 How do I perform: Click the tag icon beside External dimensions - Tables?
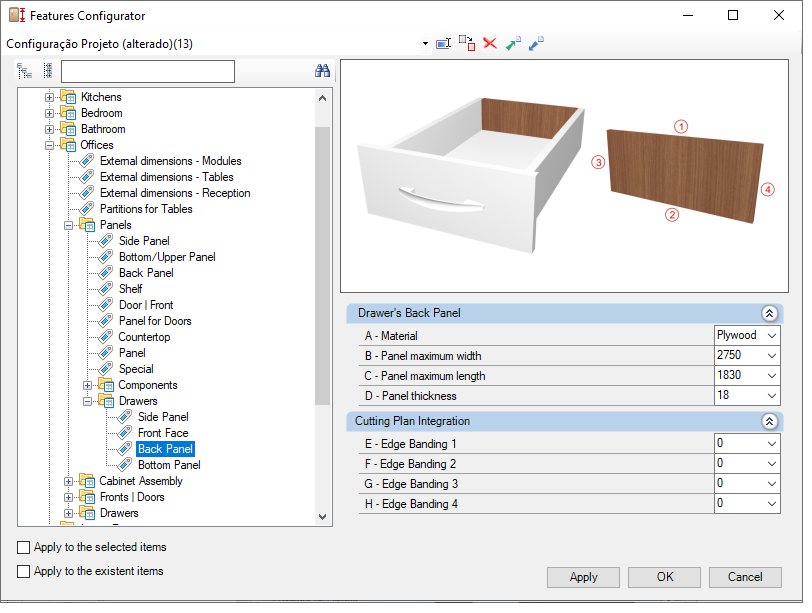tap(86, 177)
